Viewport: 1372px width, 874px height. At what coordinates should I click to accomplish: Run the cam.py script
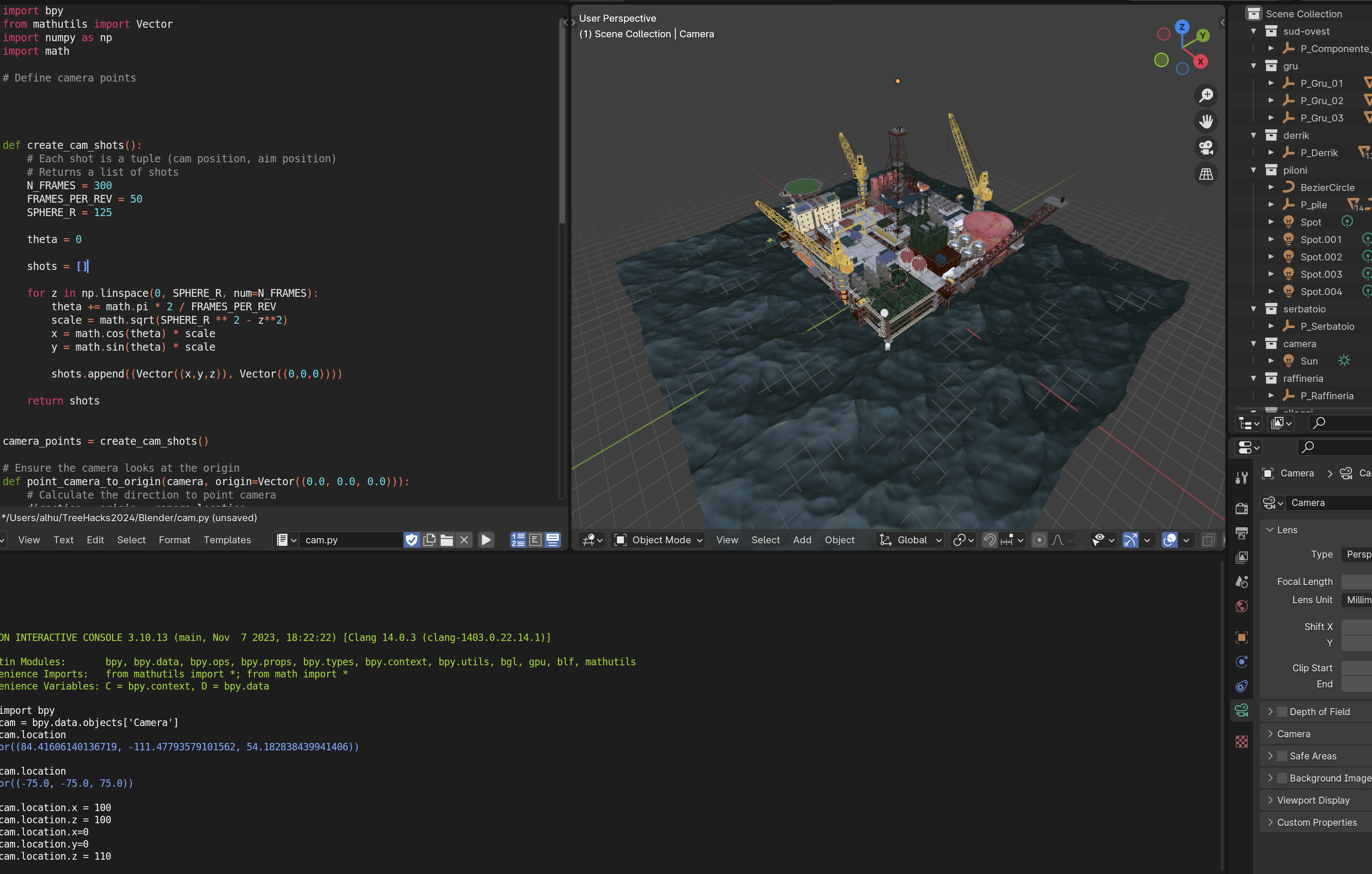(485, 540)
